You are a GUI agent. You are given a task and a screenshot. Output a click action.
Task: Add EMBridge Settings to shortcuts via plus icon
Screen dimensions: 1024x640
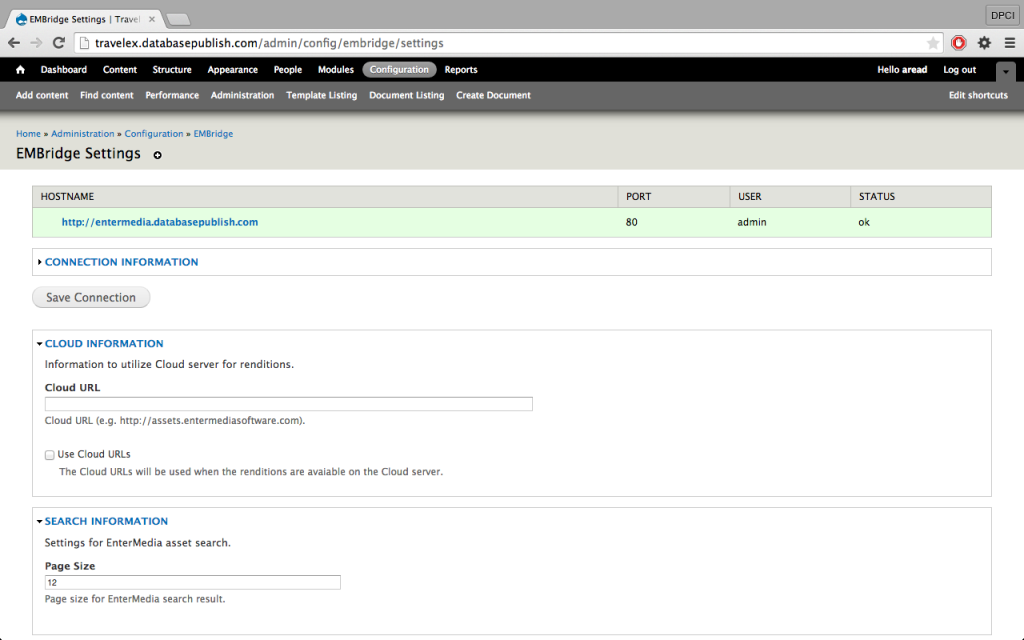pos(157,155)
